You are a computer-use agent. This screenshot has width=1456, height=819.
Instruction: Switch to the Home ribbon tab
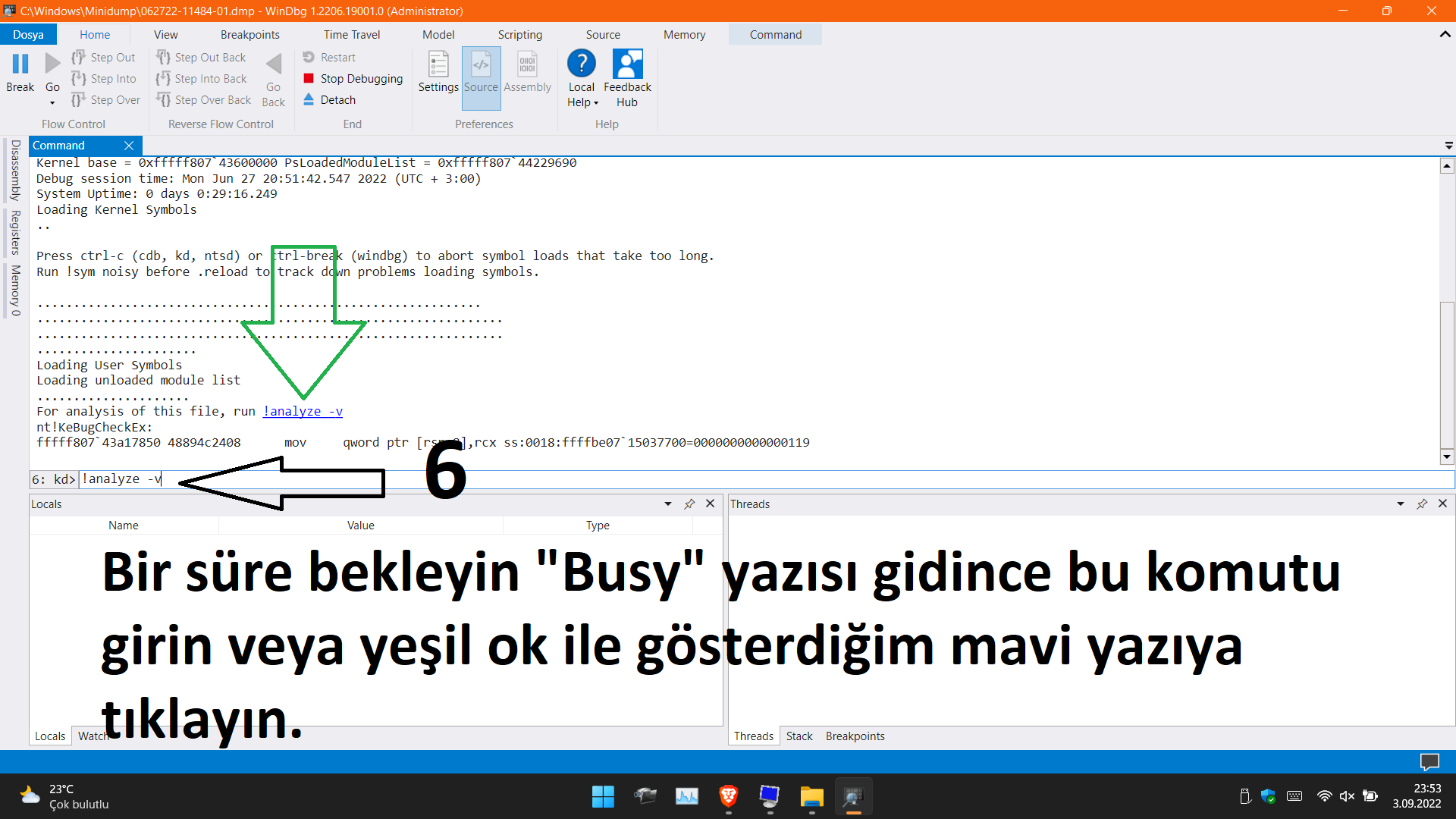tap(95, 35)
